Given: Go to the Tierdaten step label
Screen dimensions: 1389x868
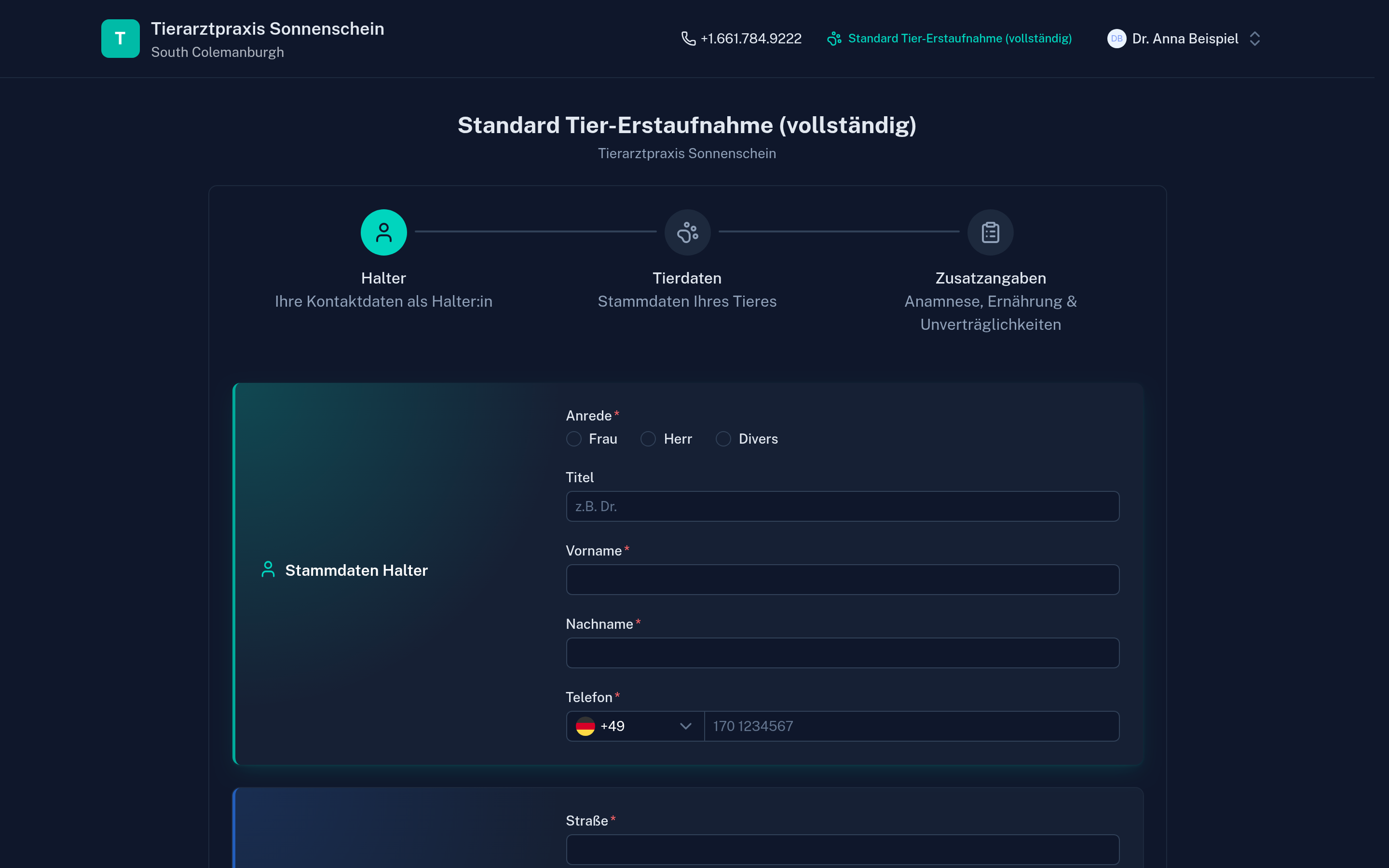Looking at the screenshot, I should [x=687, y=278].
